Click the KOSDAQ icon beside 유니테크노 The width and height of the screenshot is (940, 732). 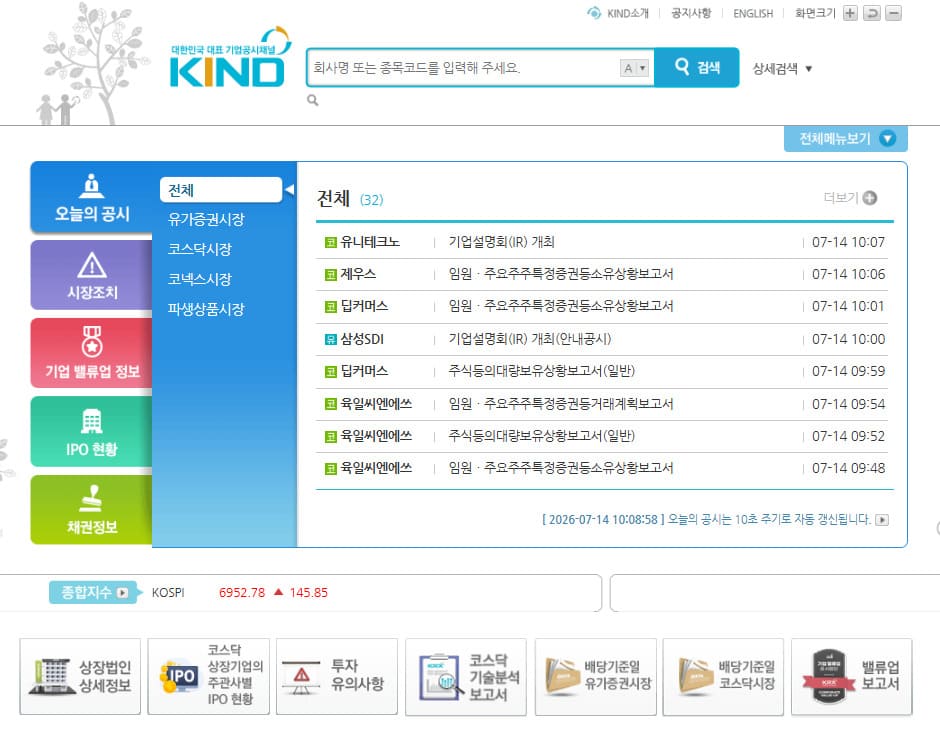pos(330,243)
